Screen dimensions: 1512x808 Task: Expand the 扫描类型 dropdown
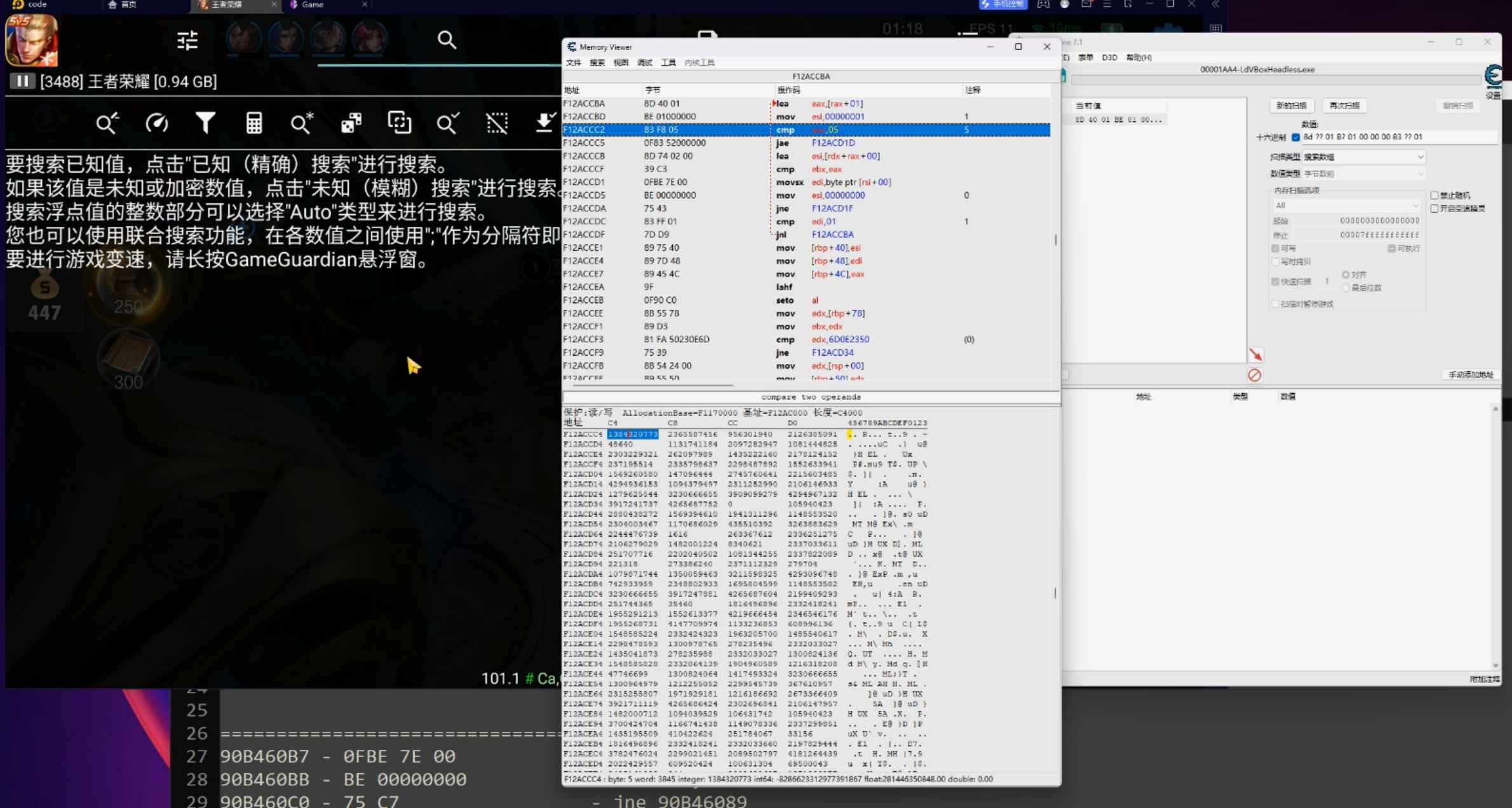click(1363, 157)
